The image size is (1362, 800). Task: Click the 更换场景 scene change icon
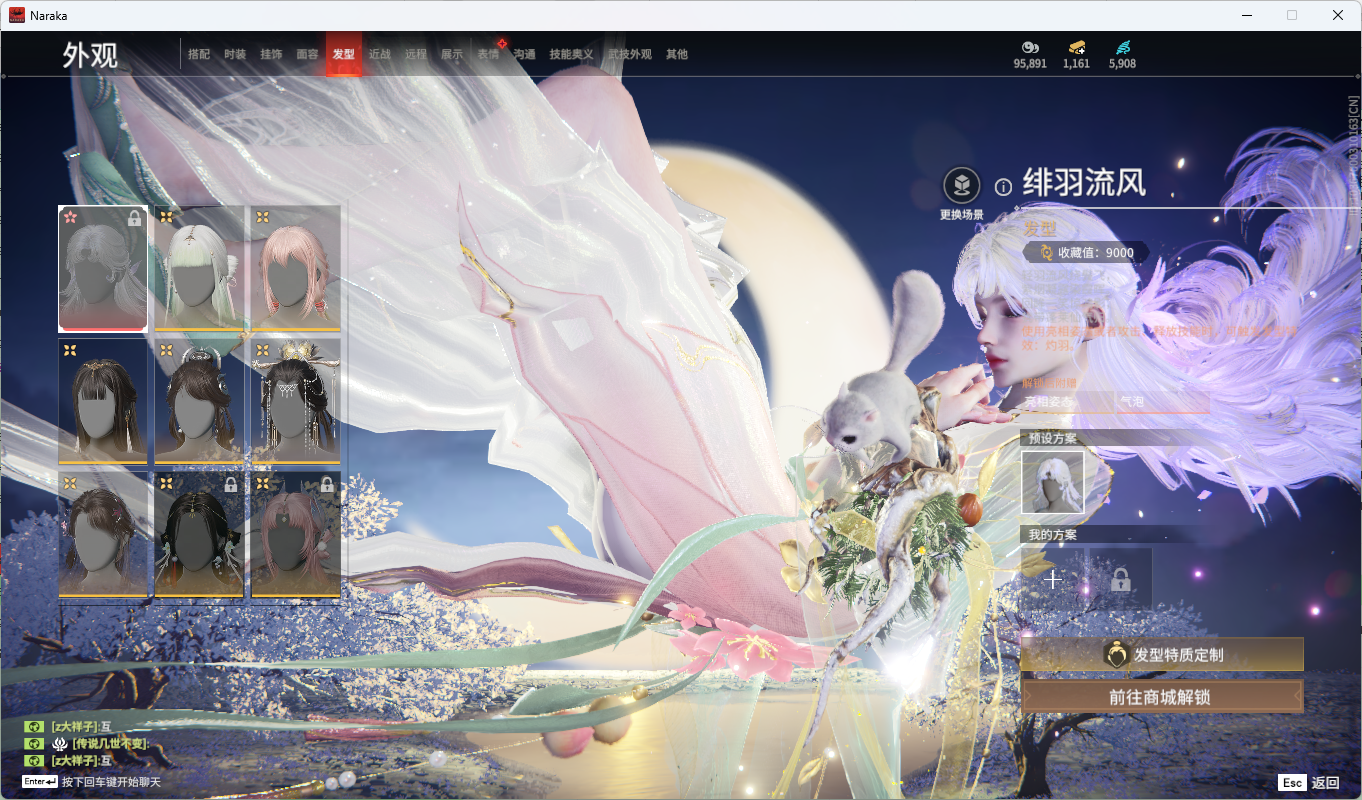point(962,186)
